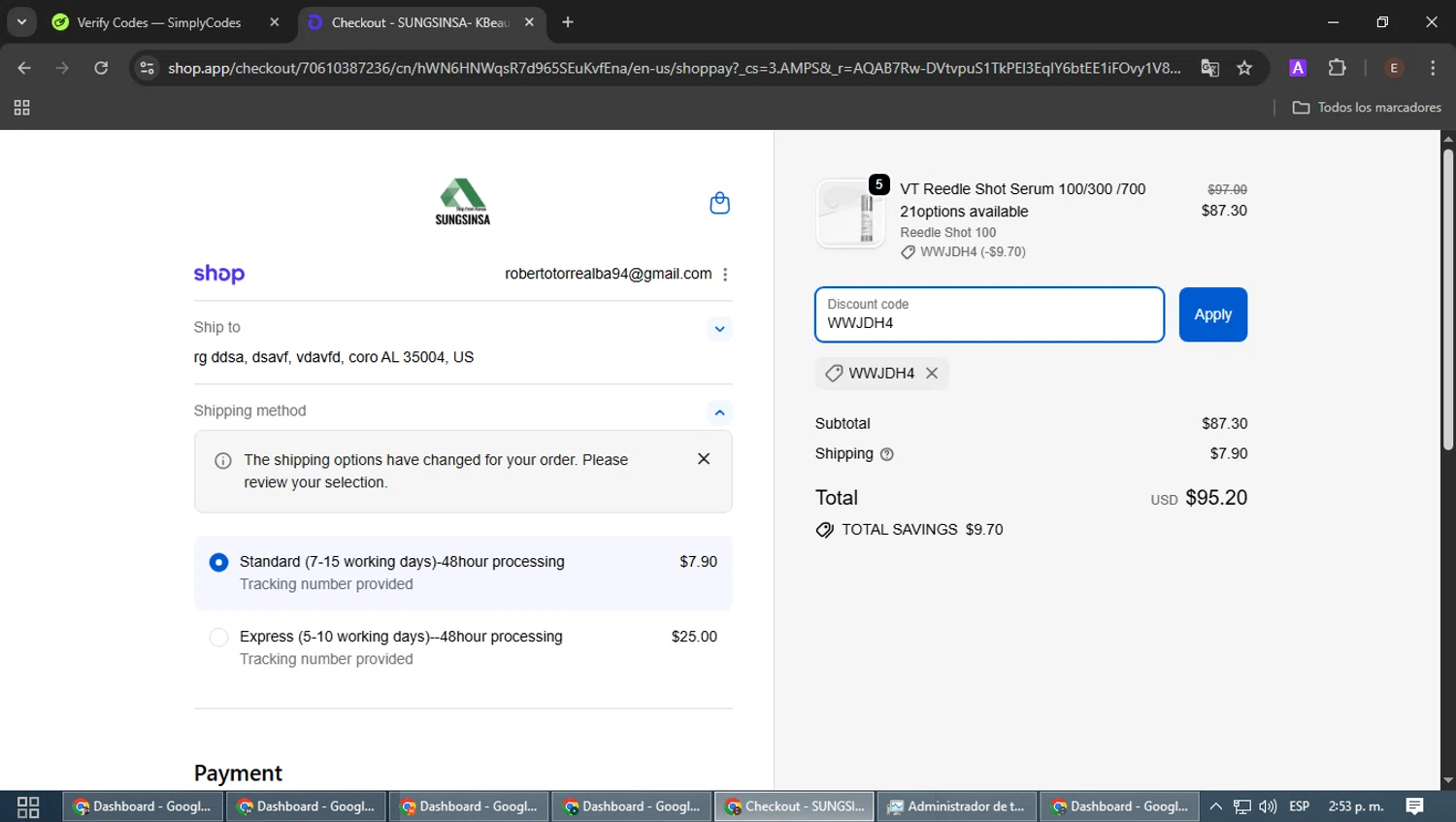
Task: Open the Extensions puzzle menu
Action: tap(1338, 68)
